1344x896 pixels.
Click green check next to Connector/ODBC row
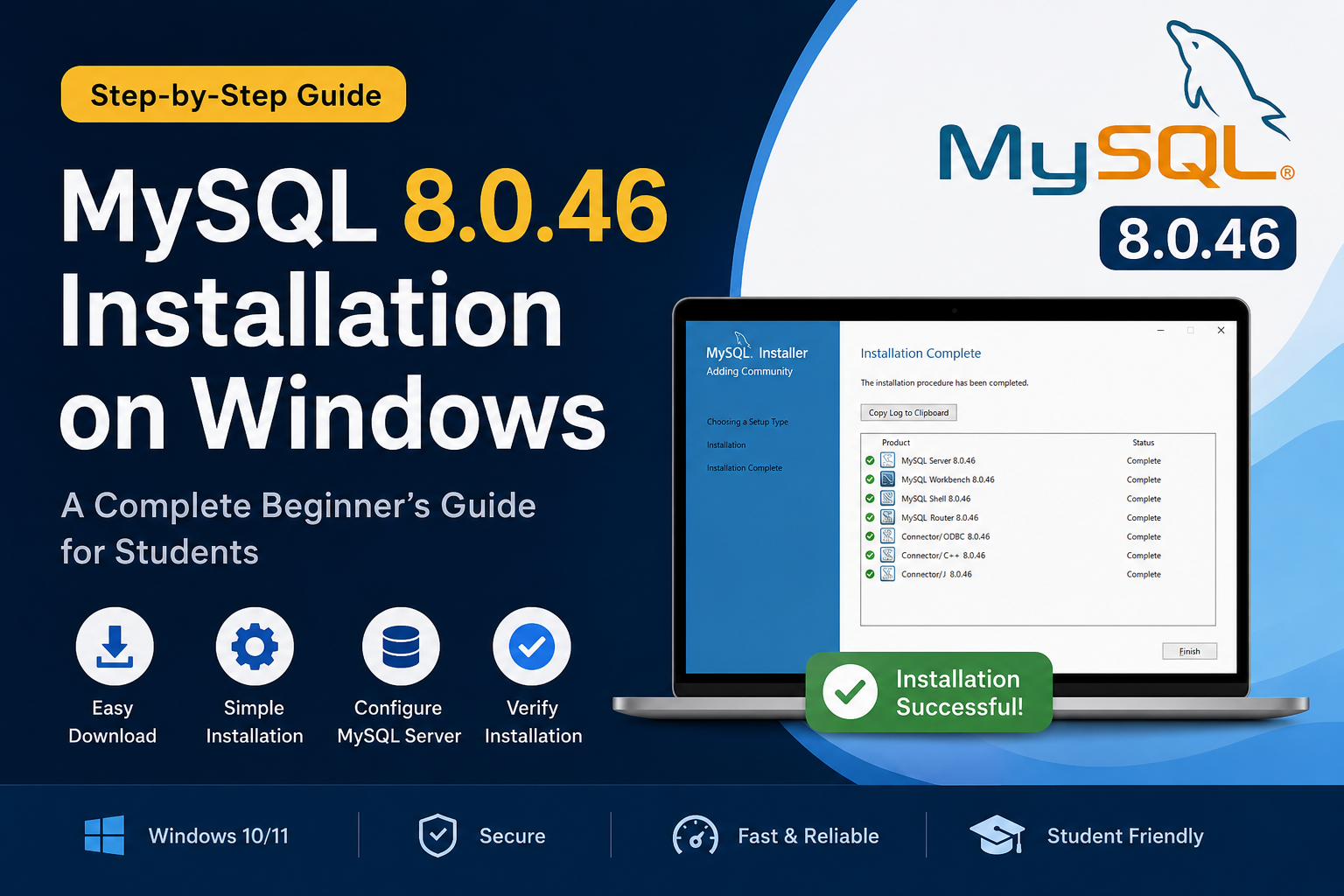click(870, 536)
